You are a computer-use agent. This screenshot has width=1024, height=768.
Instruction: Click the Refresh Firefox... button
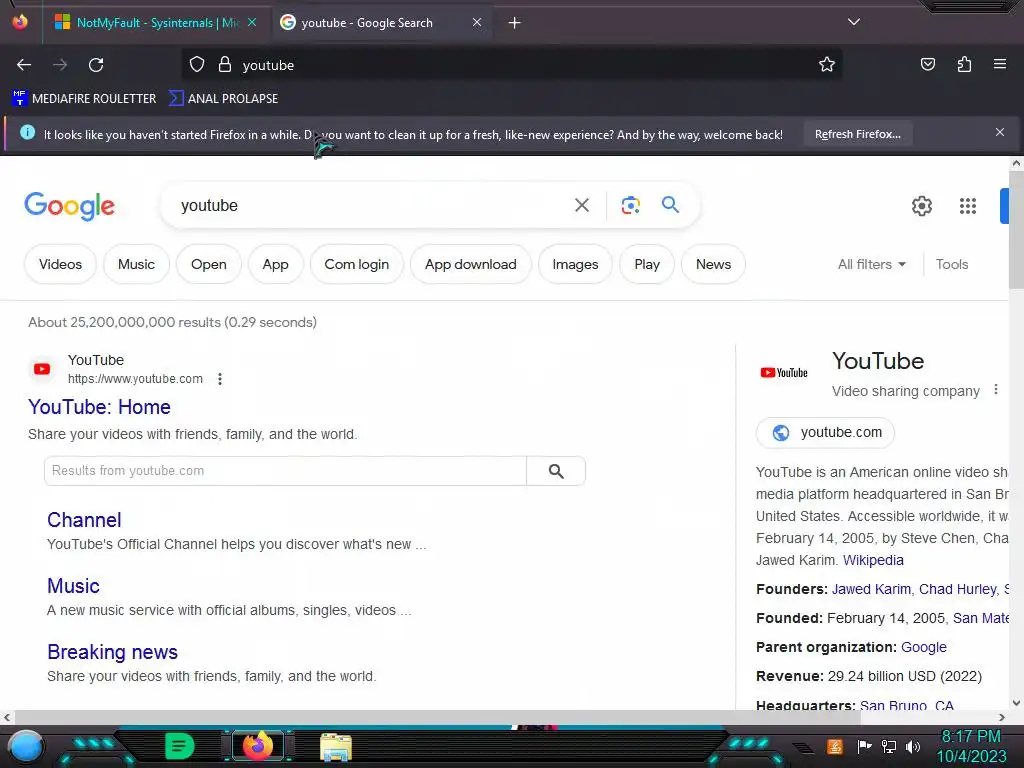857,134
